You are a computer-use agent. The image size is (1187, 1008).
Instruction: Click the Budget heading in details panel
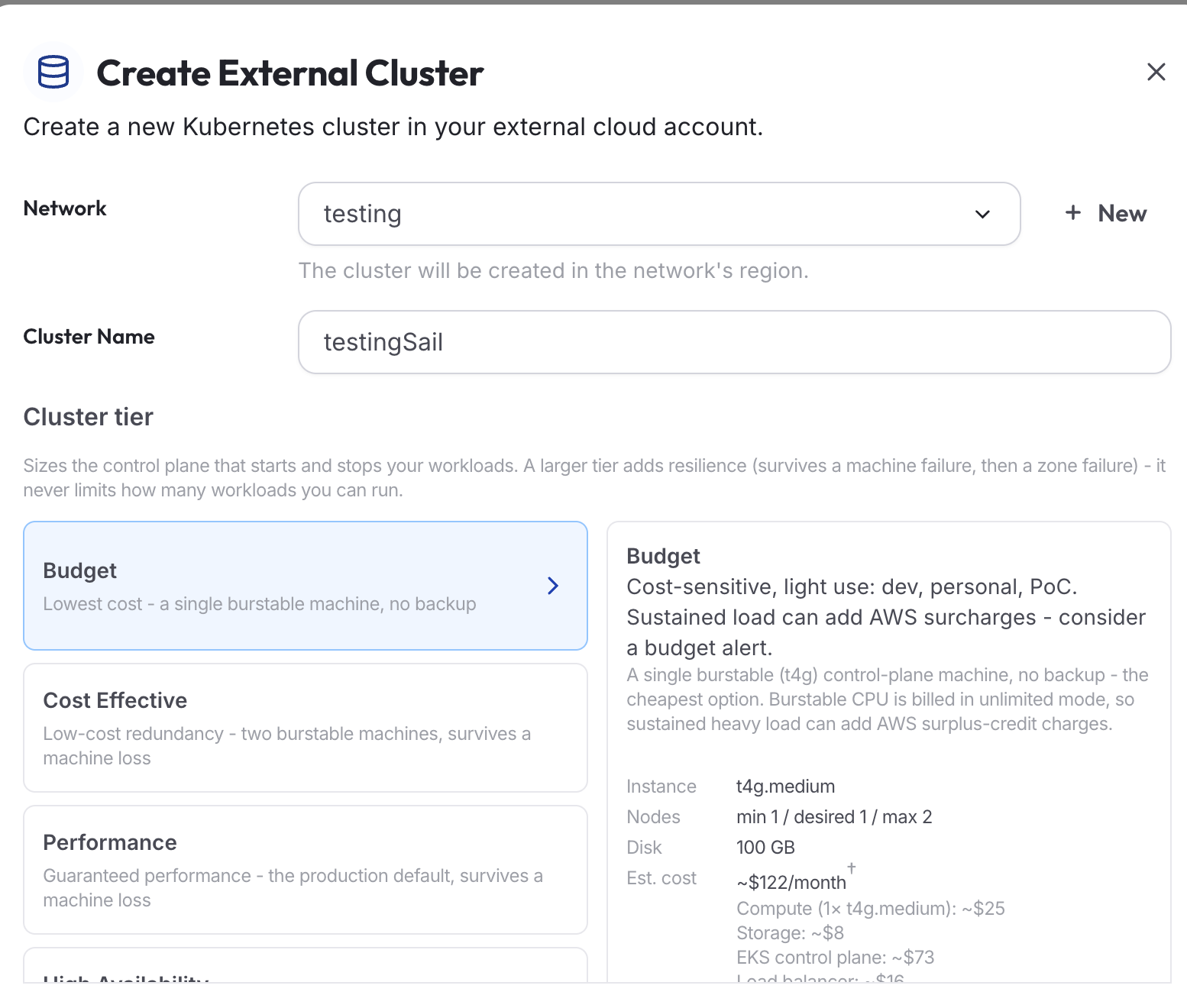pyautogui.click(x=663, y=556)
